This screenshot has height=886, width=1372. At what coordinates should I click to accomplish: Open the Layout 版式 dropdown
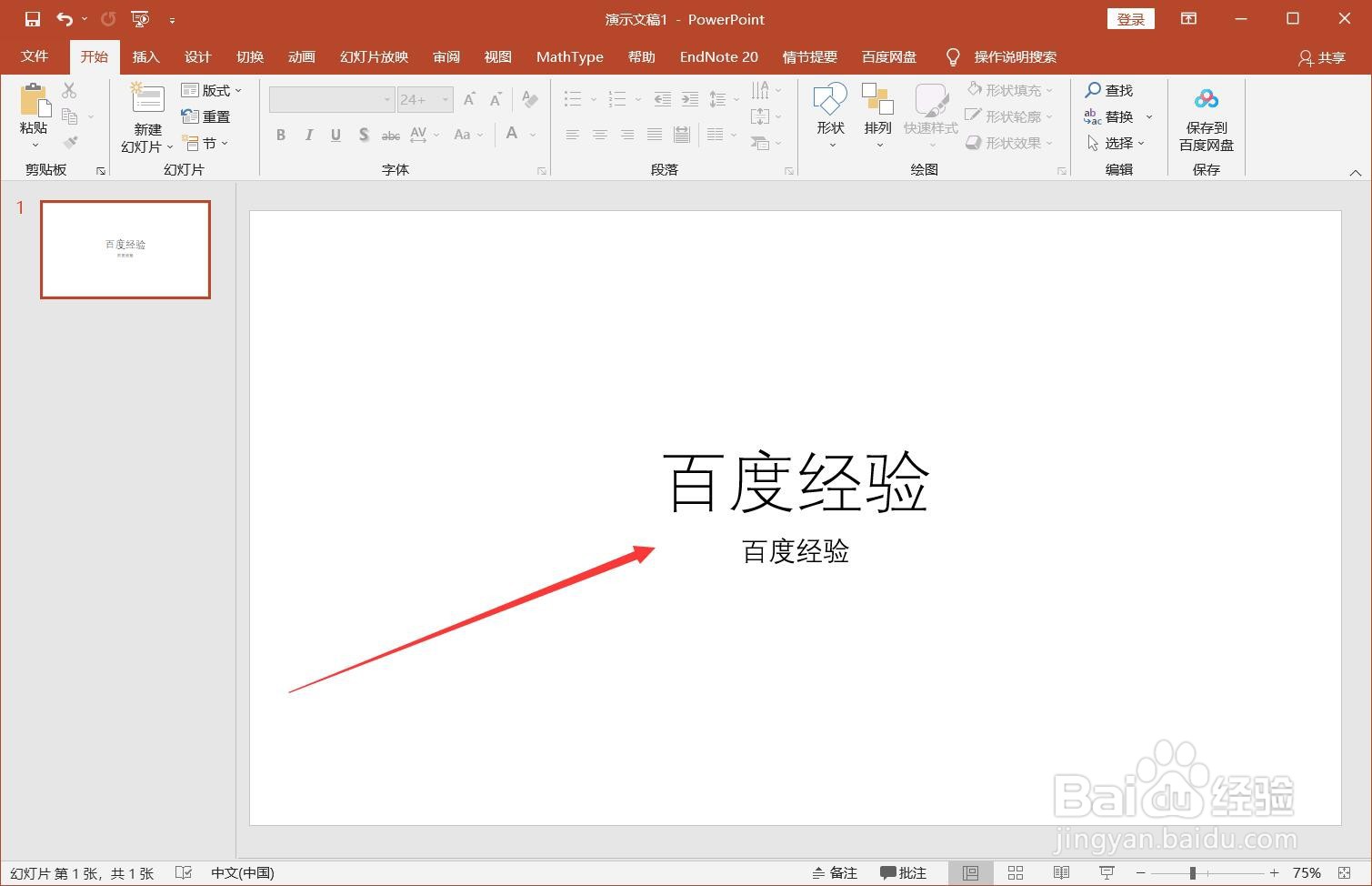[212, 90]
